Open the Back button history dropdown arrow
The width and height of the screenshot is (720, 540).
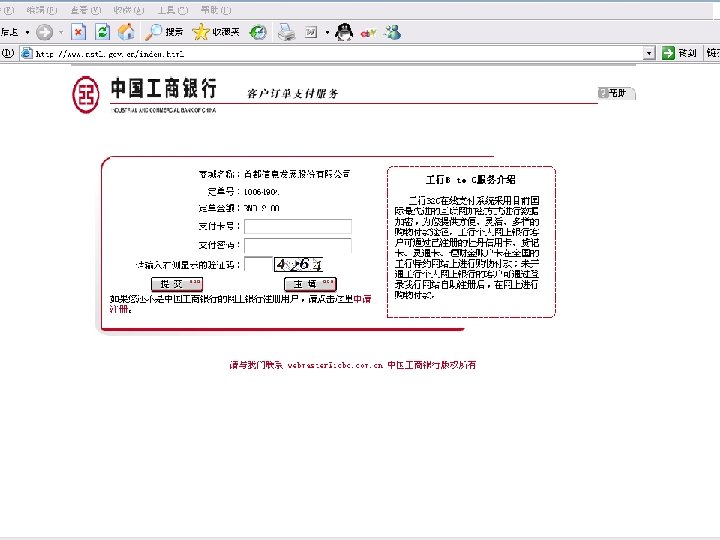[x=27, y=32]
